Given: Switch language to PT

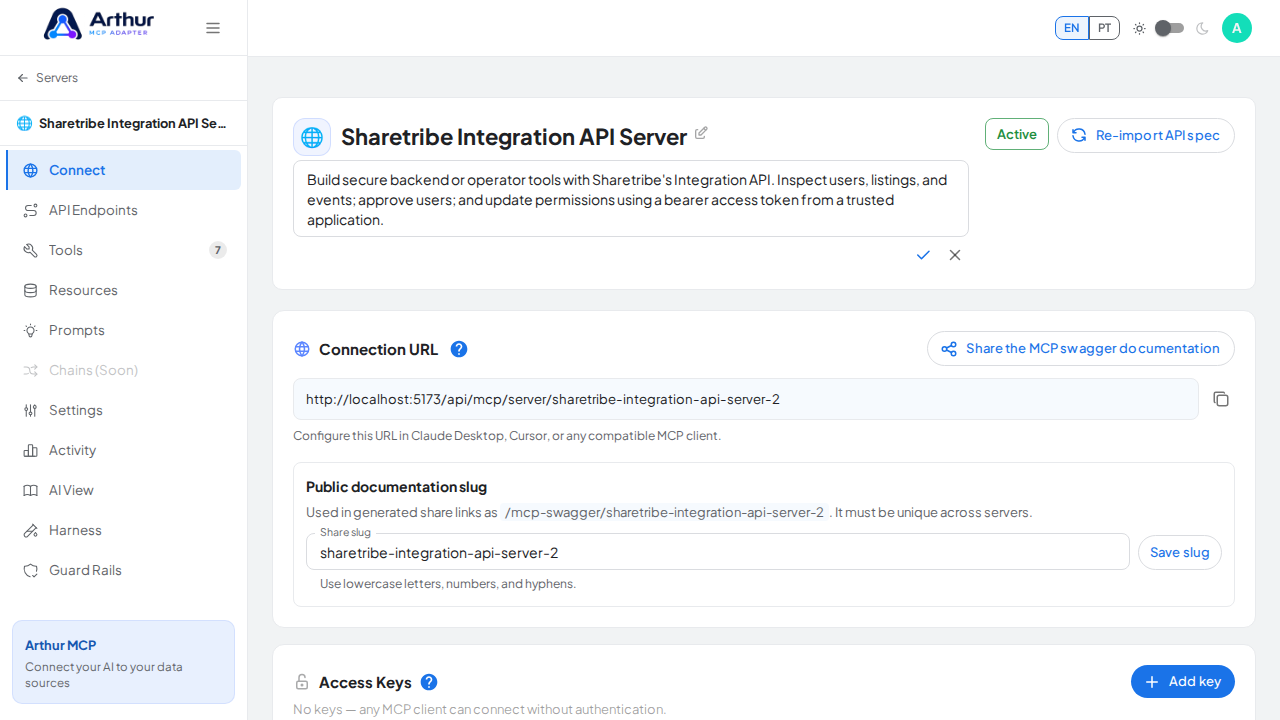Looking at the screenshot, I should [x=1104, y=28].
